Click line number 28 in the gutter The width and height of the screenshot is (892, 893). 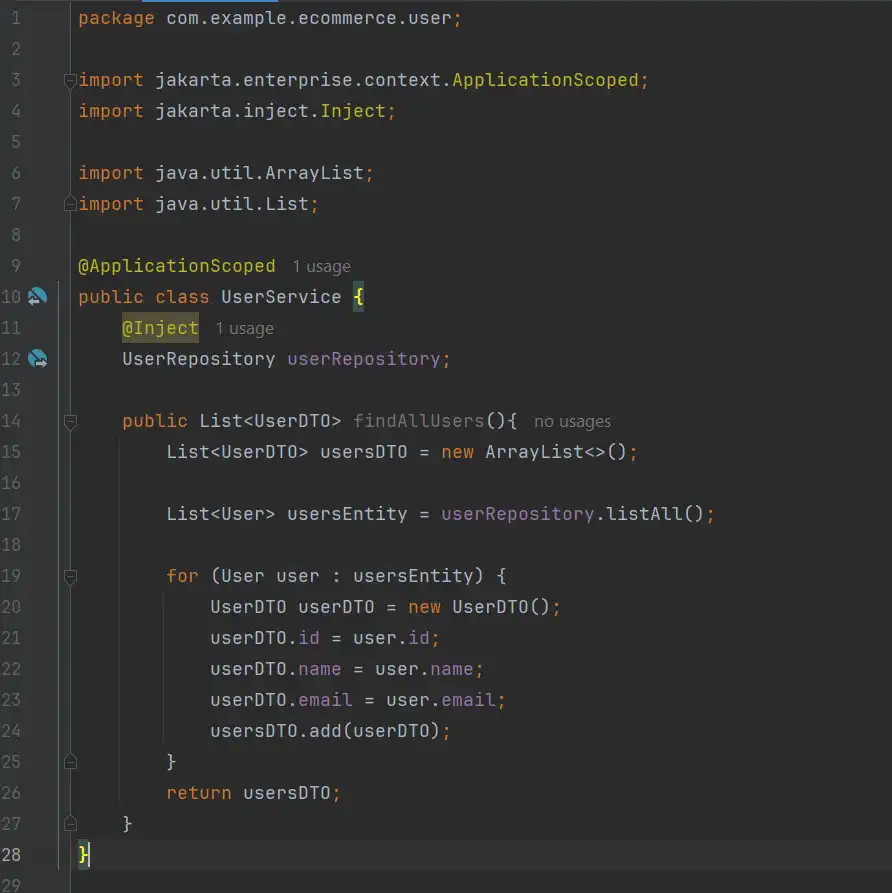pos(11,855)
